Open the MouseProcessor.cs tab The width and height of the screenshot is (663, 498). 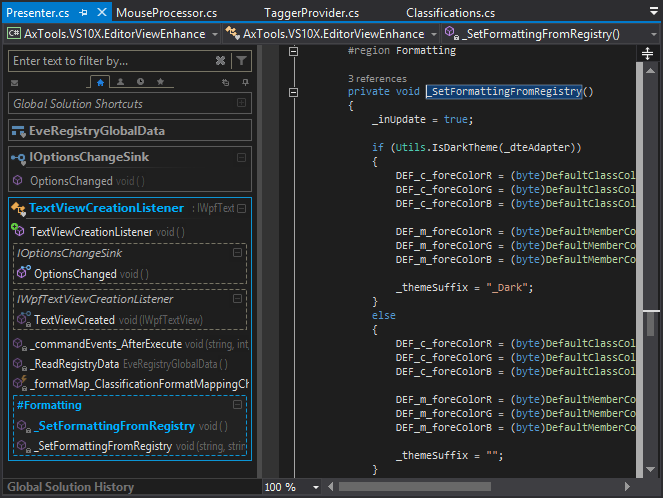pyautogui.click(x=166, y=13)
